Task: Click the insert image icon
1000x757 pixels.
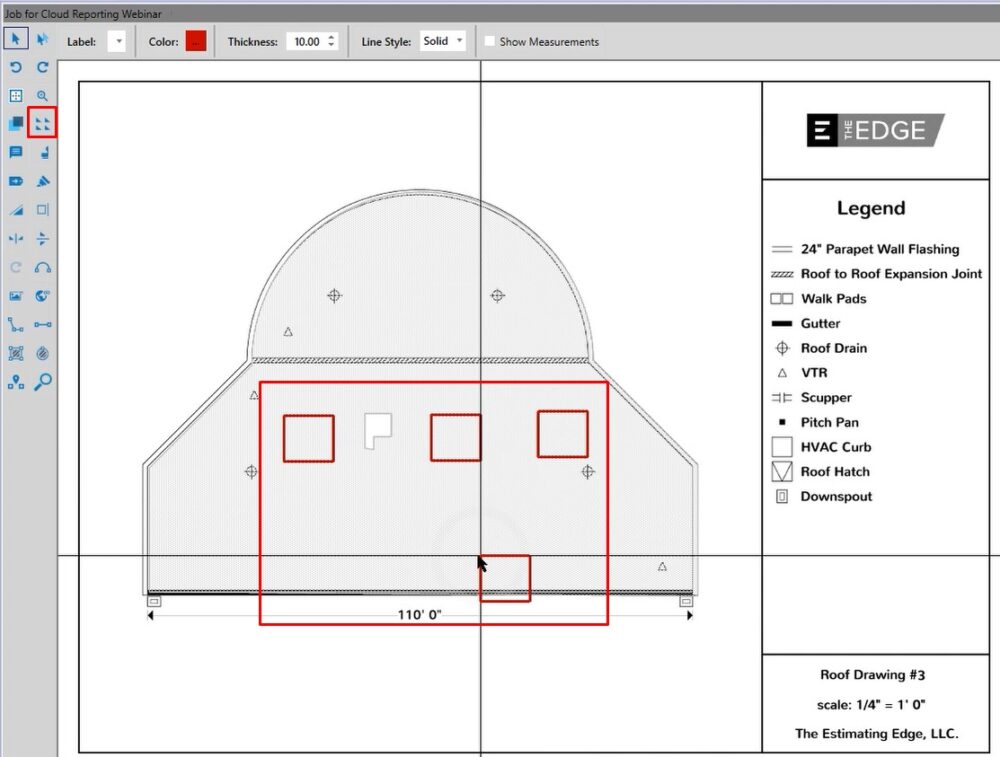Action: tap(14, 295)
